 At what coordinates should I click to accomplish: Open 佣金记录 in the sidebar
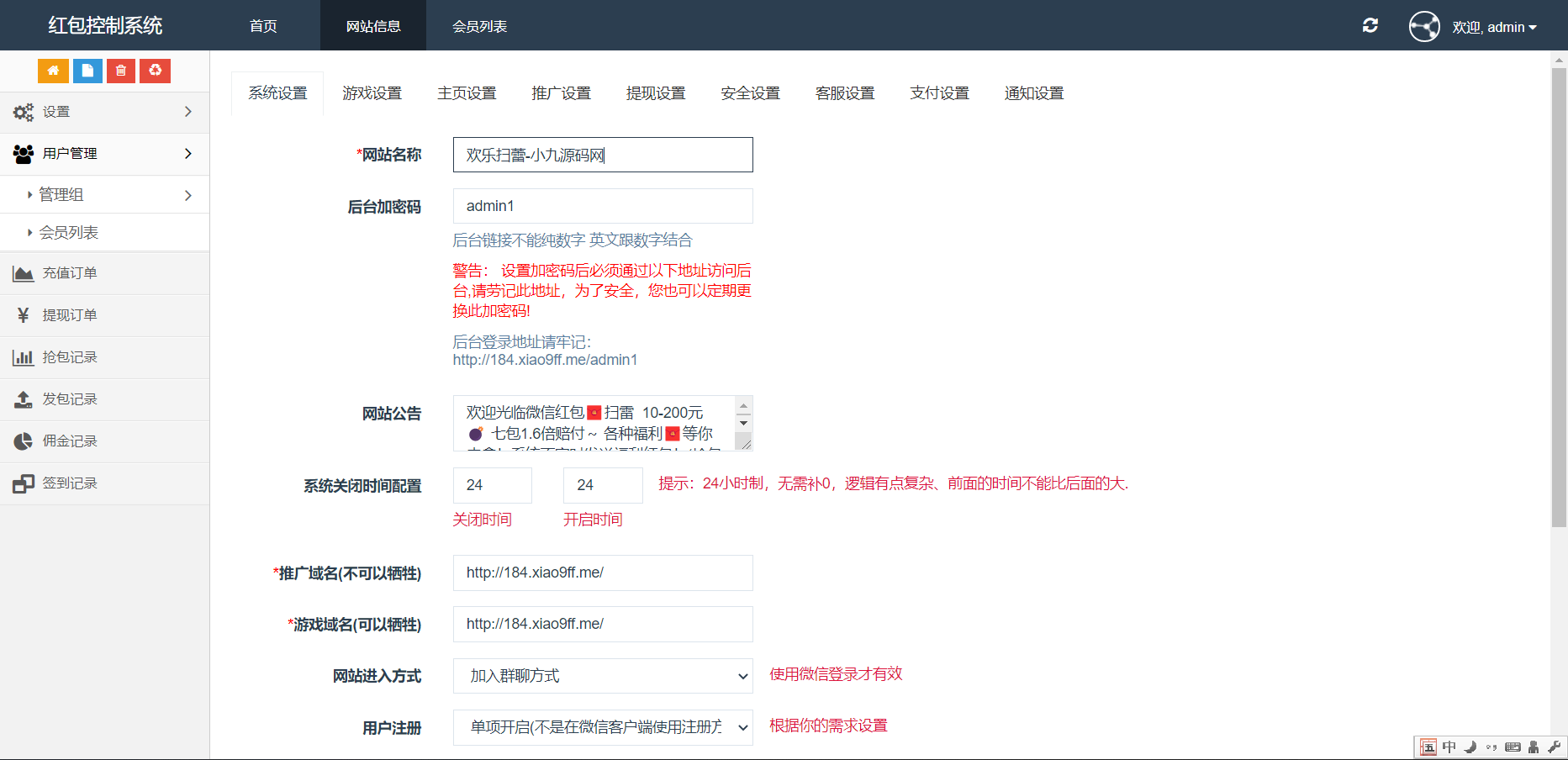[x=104, y=441]
